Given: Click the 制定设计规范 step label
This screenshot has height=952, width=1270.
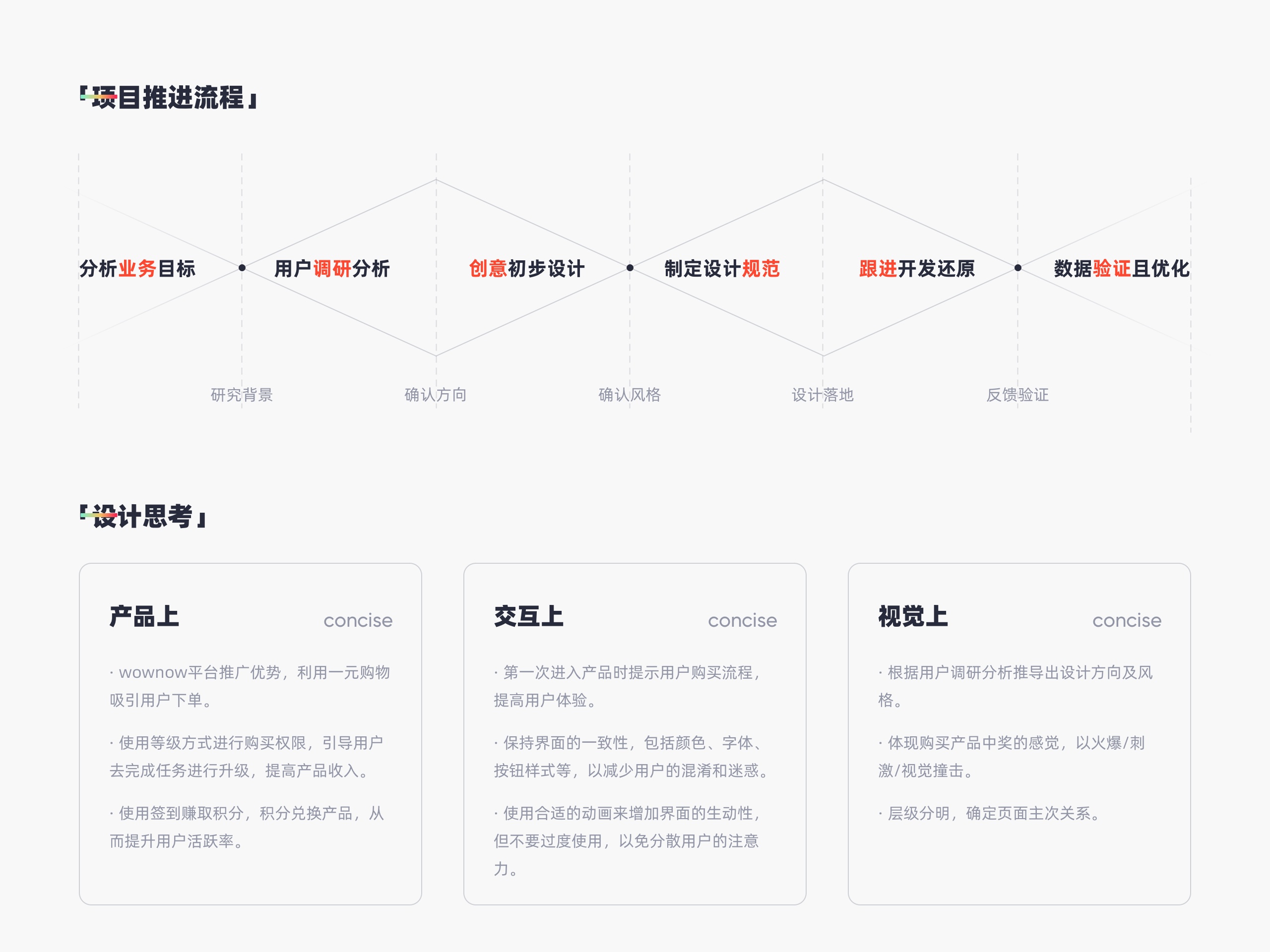Looking at the screenshot, I should click(722, 269).
